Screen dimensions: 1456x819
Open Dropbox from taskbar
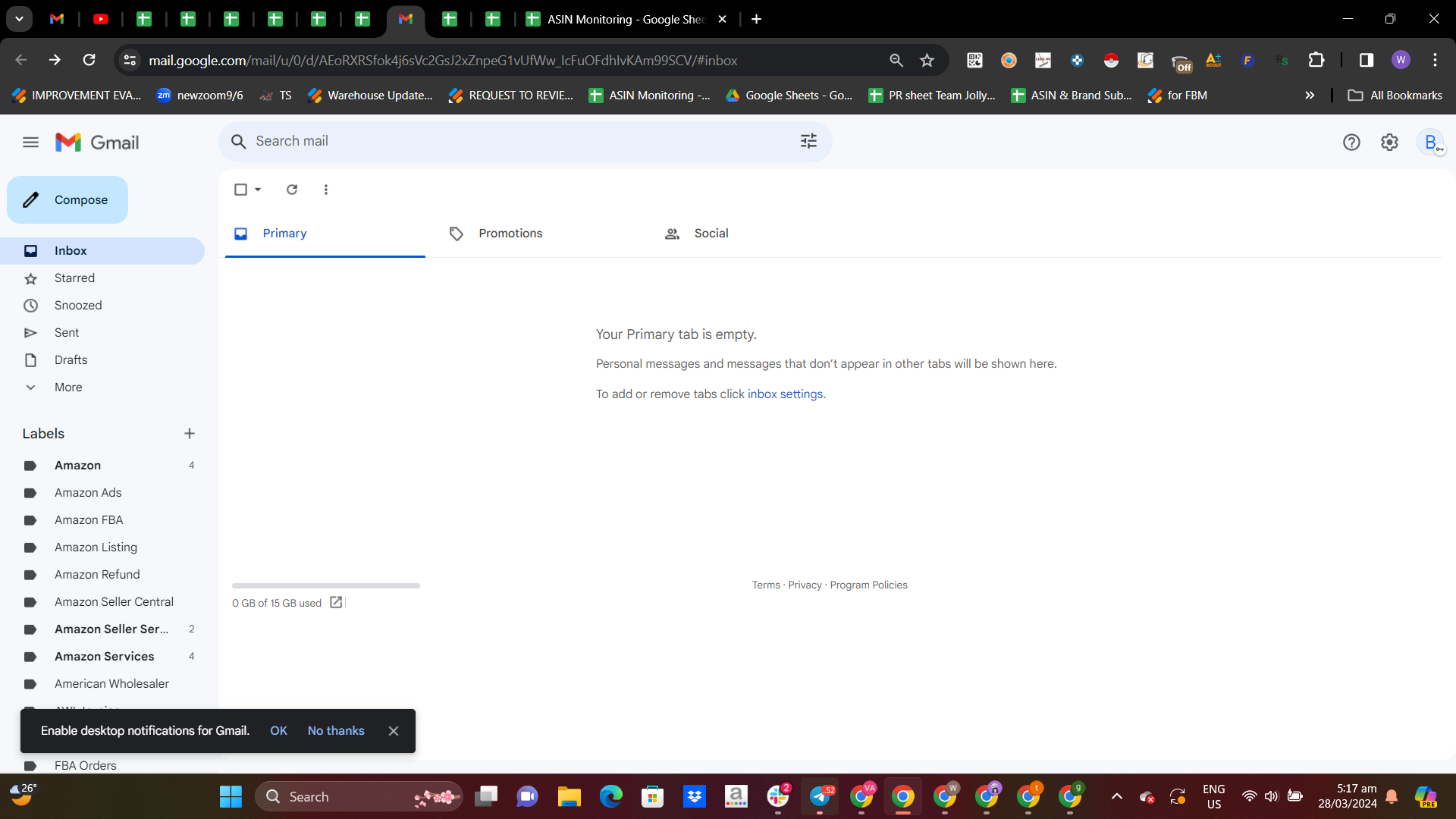[x=694, y=797]
